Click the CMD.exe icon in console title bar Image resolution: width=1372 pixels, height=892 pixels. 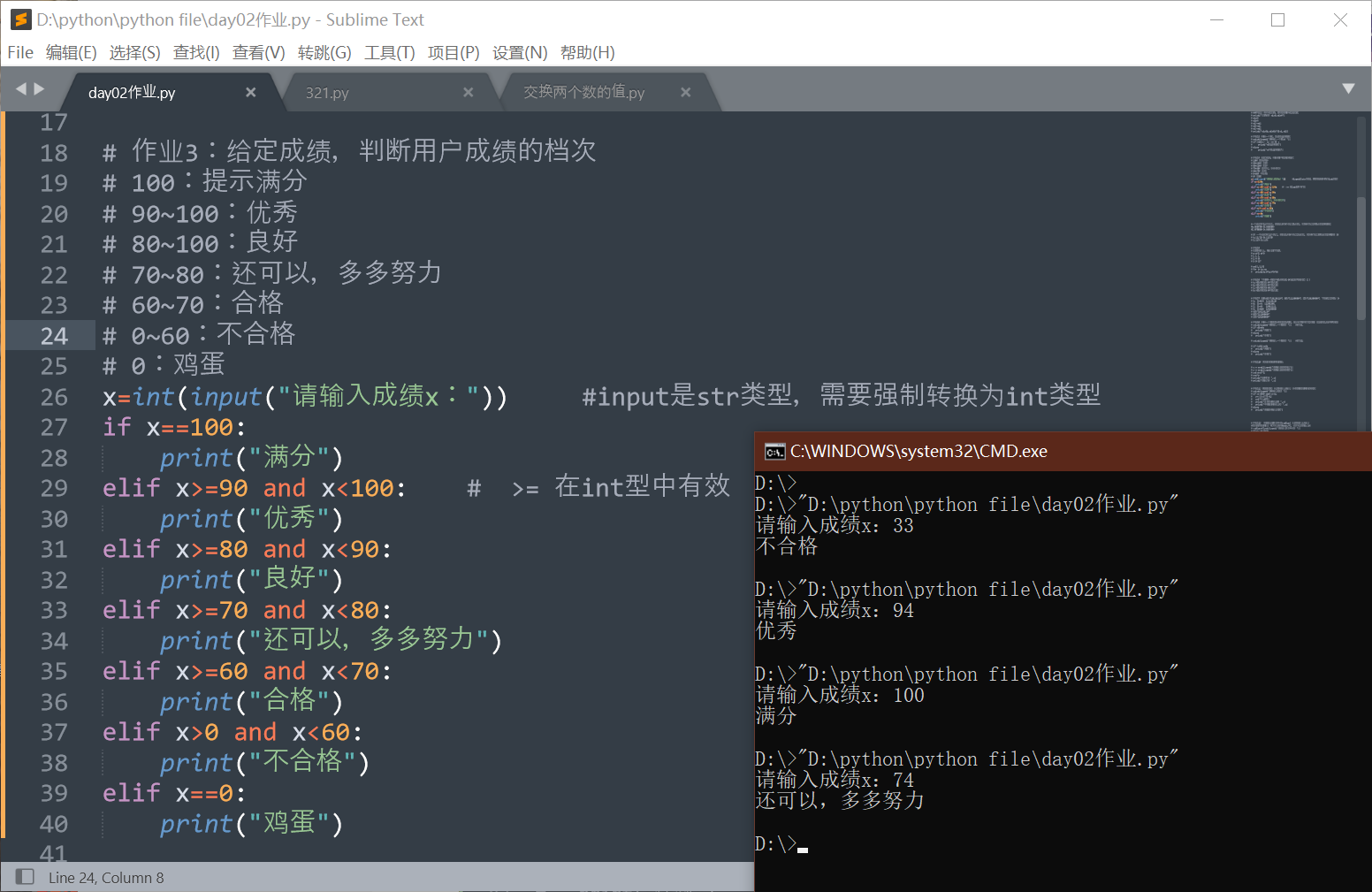(774, 451)
